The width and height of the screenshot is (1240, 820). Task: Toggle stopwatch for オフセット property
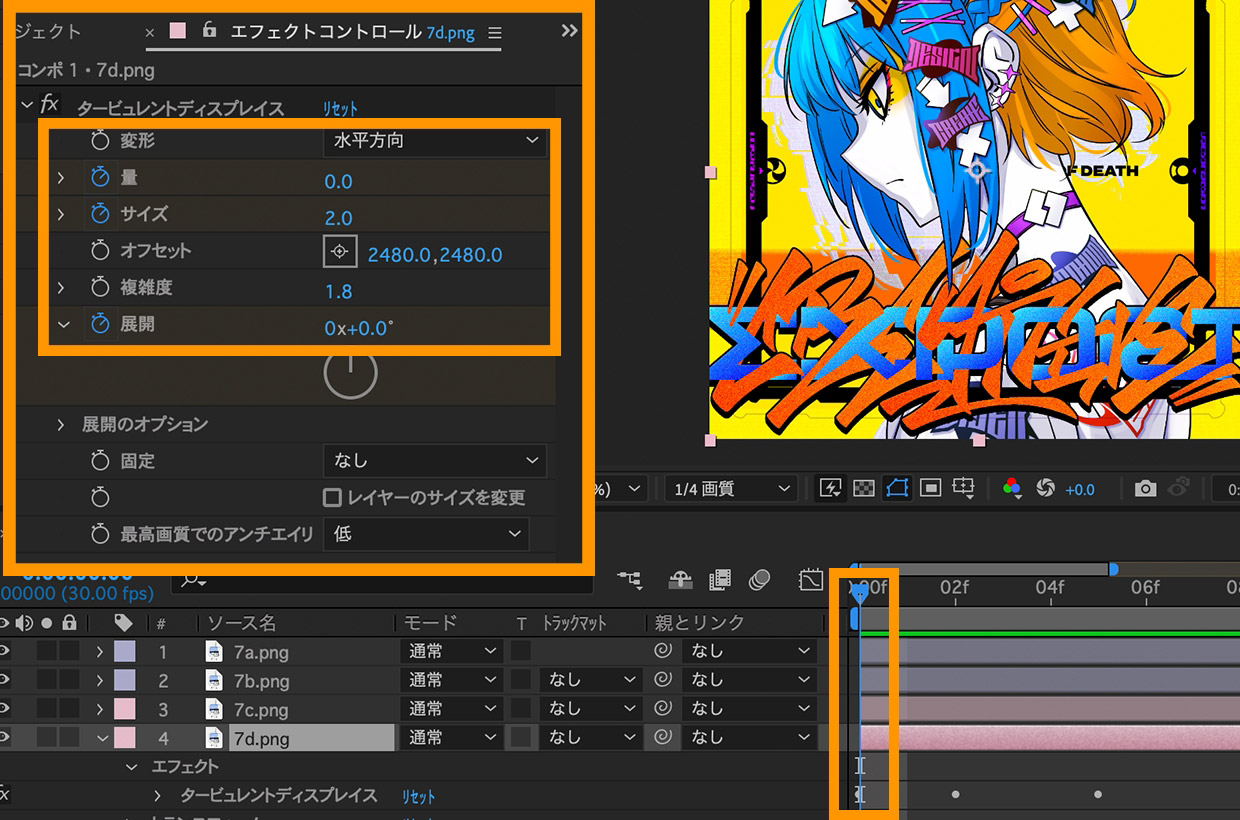pos(99,251)
